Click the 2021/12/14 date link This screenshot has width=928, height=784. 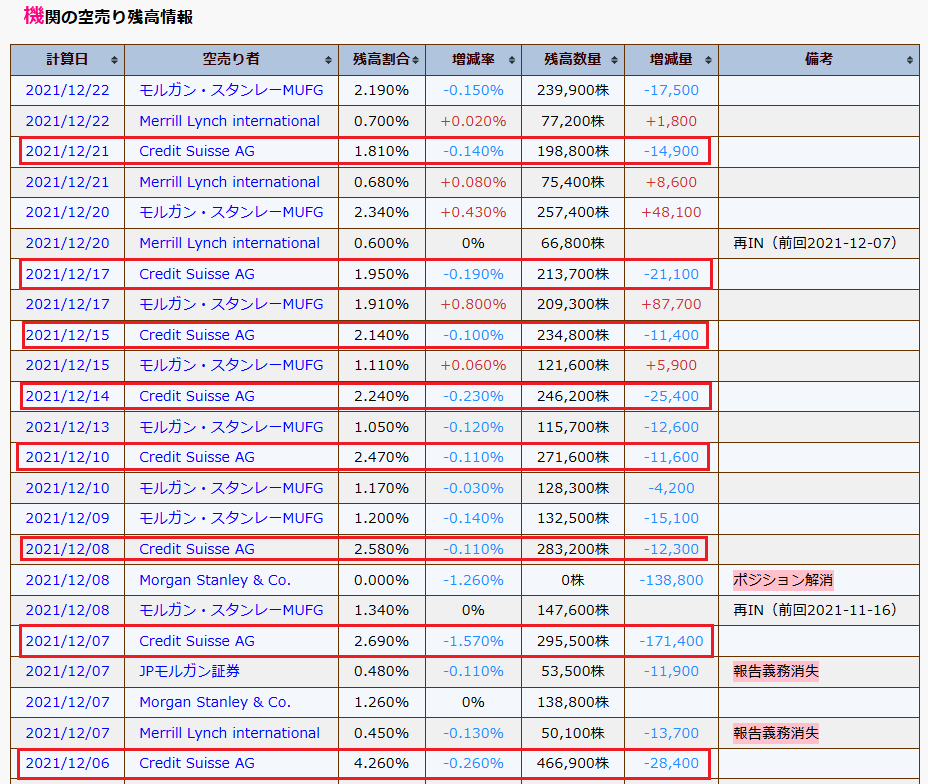tap(68, 396)
